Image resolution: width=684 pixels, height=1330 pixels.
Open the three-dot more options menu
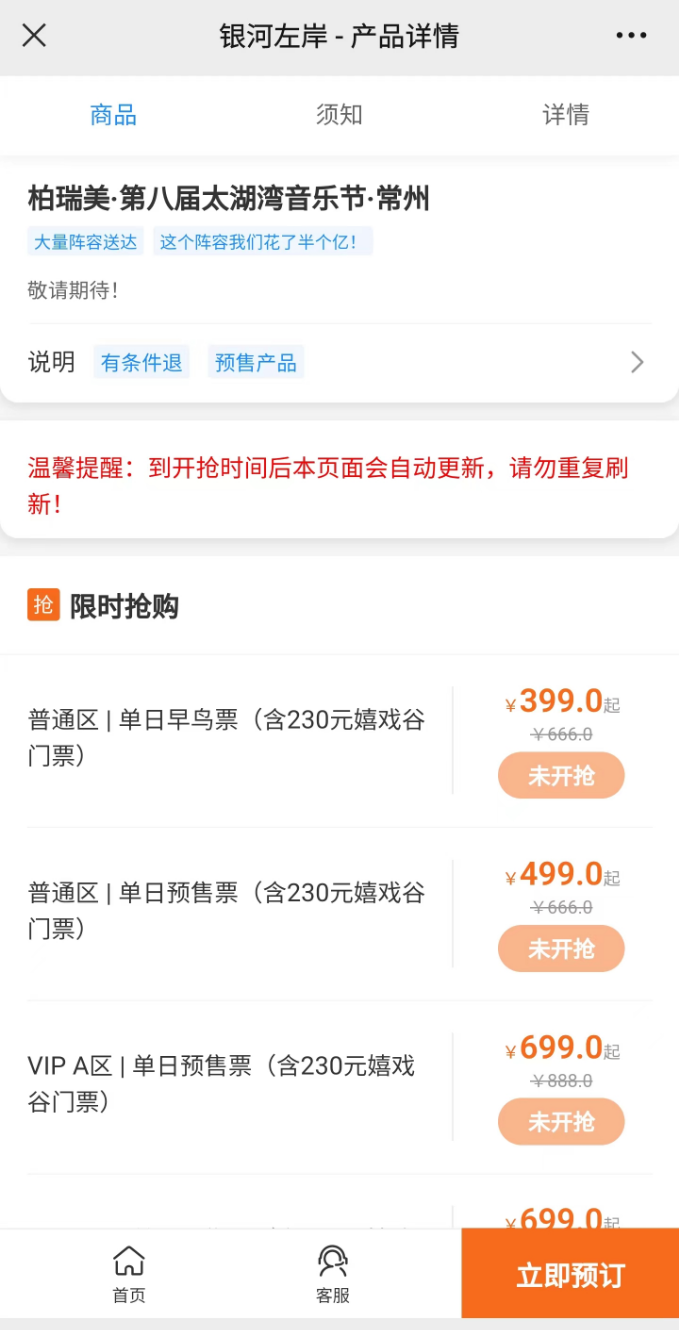tap(631, 36)
